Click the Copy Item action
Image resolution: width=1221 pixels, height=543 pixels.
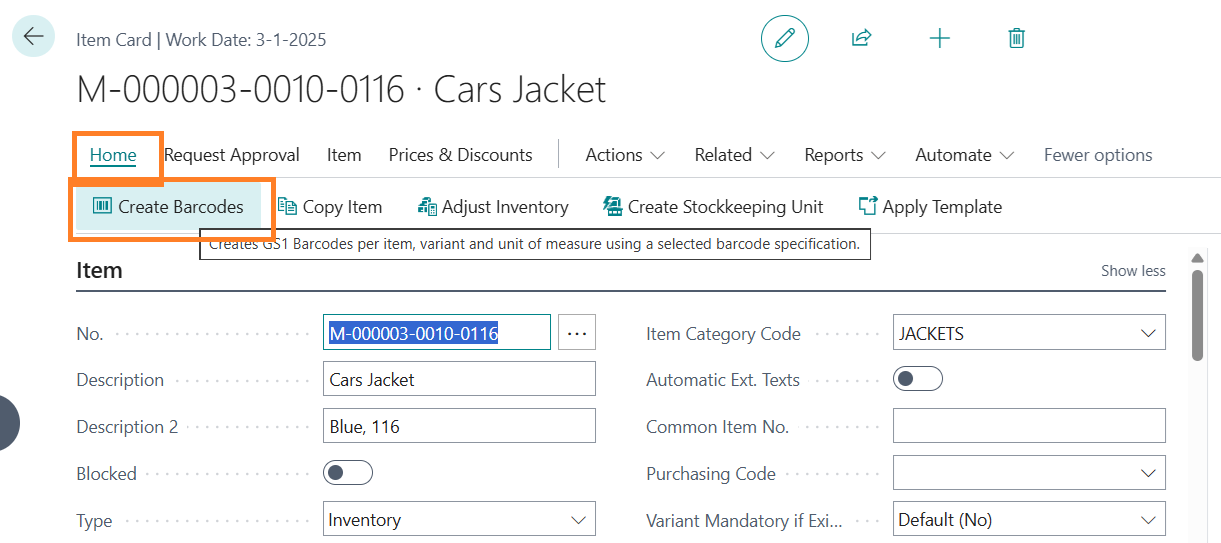(330, 207)
